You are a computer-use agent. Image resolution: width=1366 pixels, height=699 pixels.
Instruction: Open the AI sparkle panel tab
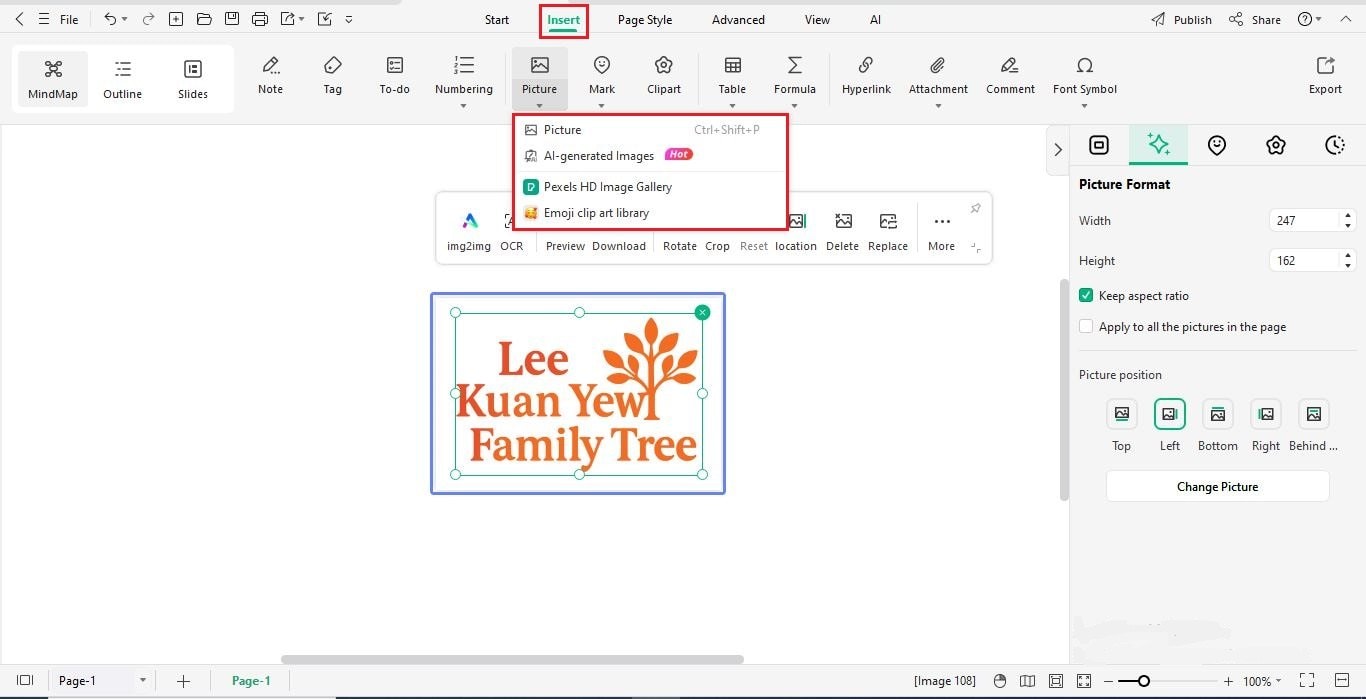coord(1159,145)
